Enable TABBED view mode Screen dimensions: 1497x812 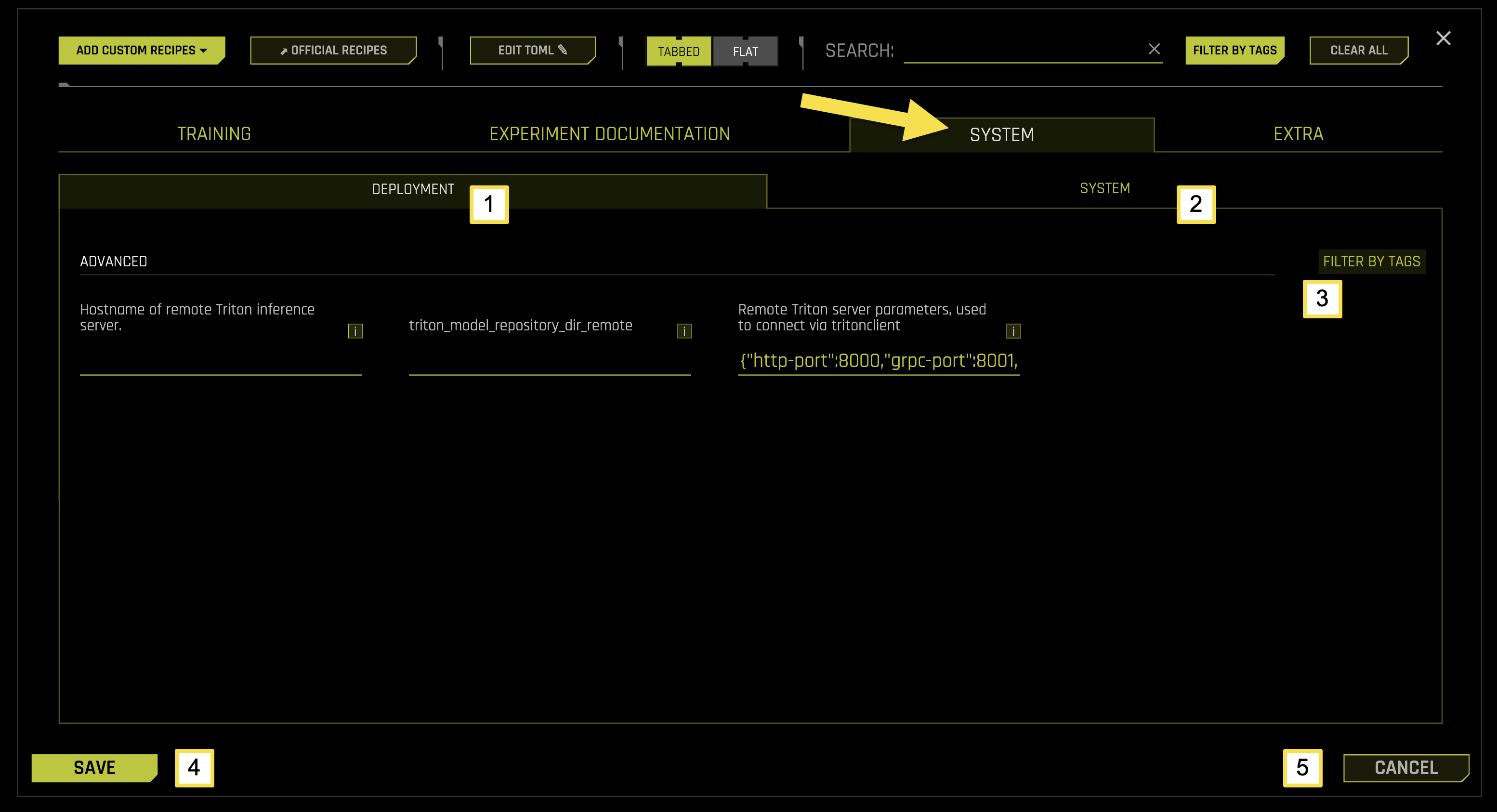679,51
